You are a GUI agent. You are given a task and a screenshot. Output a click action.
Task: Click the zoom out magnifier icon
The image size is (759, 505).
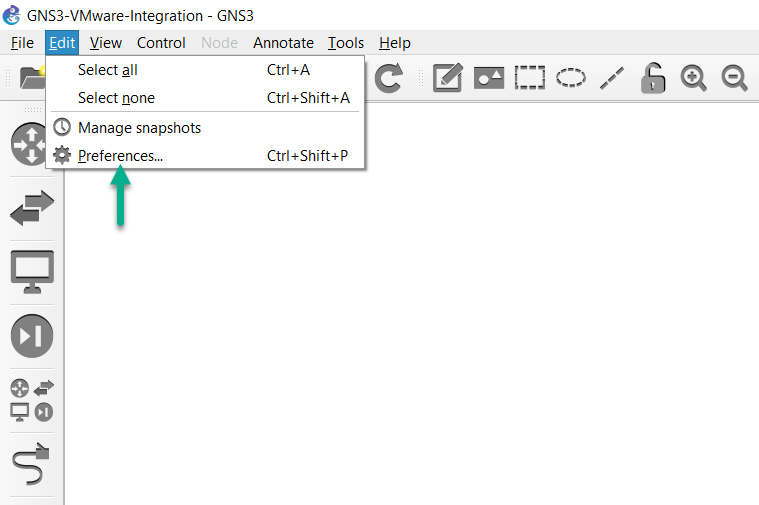pos(734,78)
